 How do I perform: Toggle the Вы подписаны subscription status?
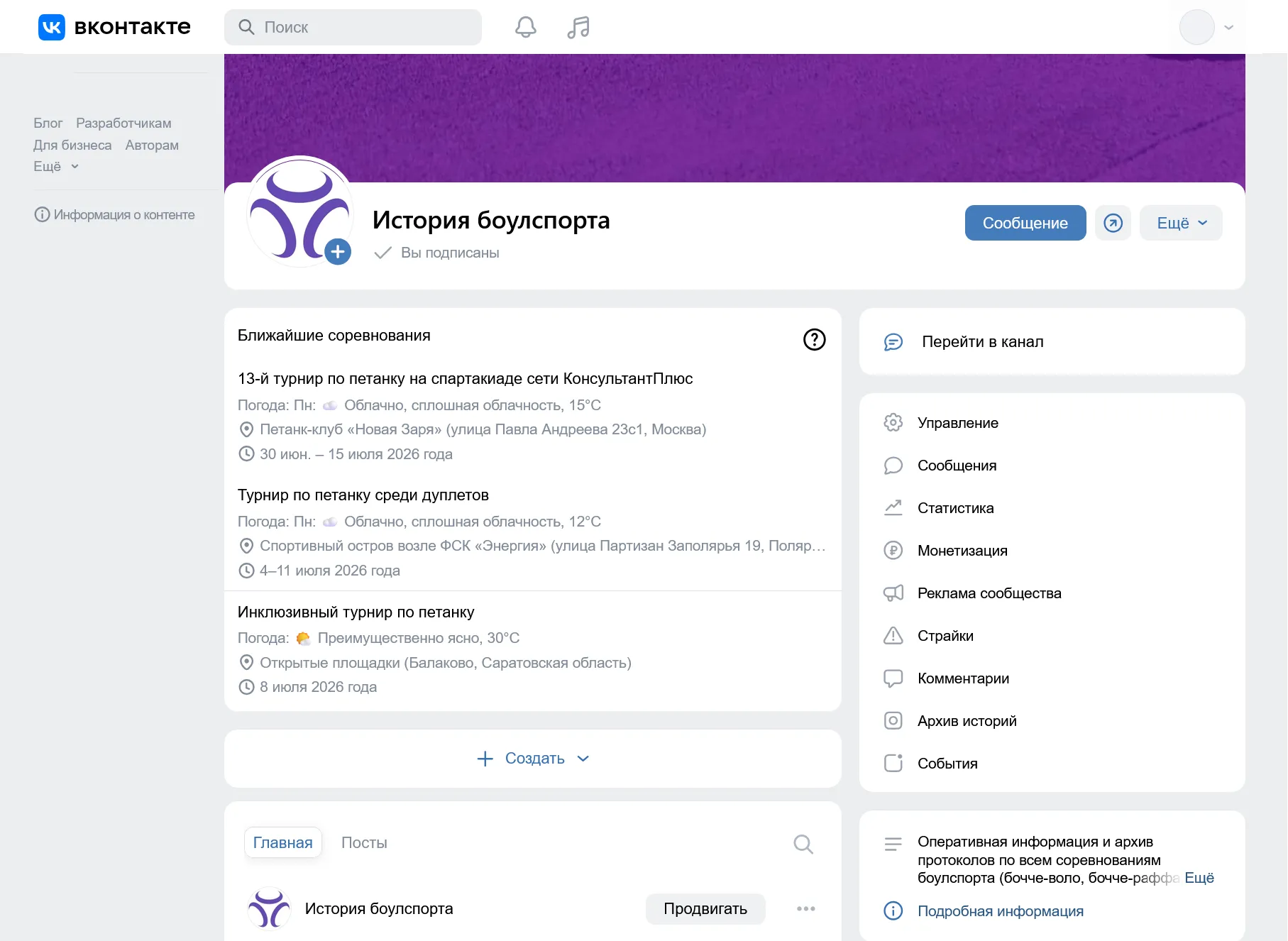[x=436, y=253]
